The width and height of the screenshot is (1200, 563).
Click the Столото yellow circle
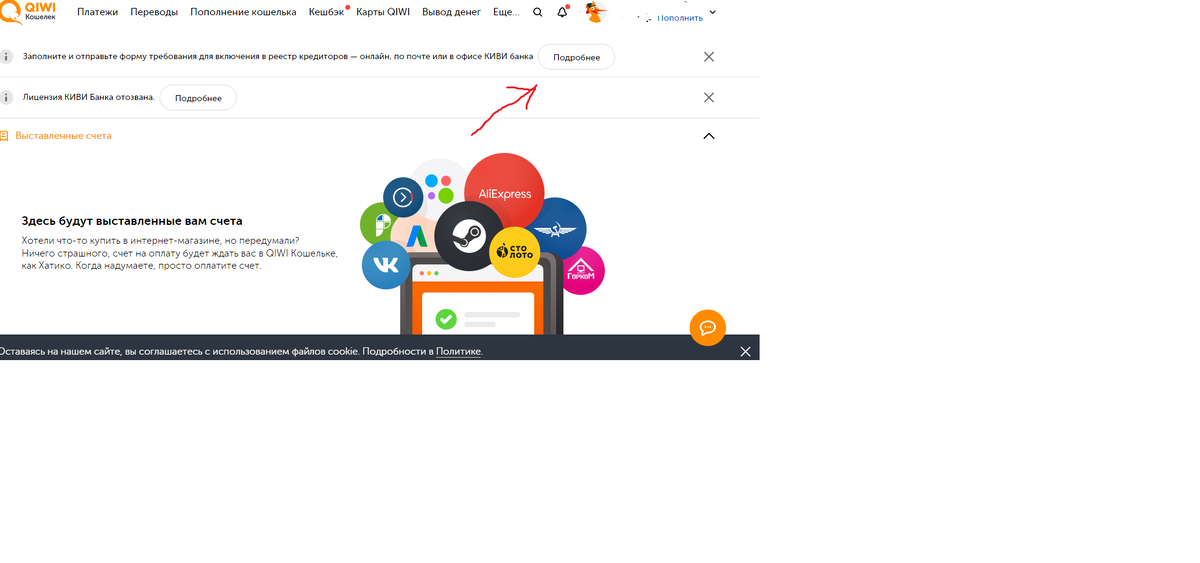click(514, 250)
